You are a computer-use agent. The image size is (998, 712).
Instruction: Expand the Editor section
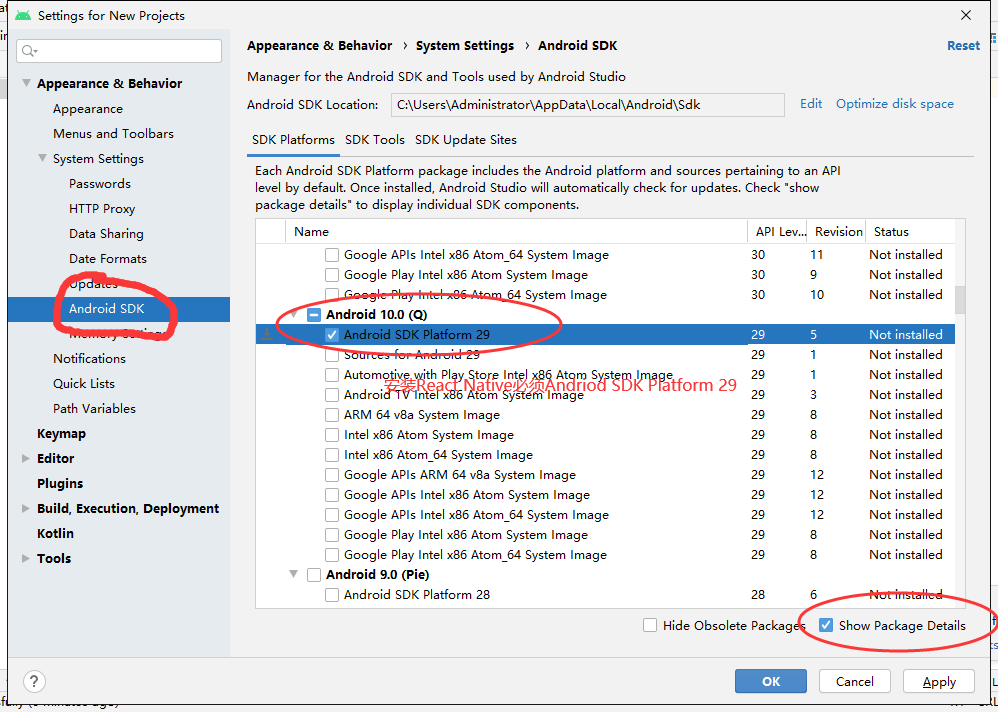(26, 458)
